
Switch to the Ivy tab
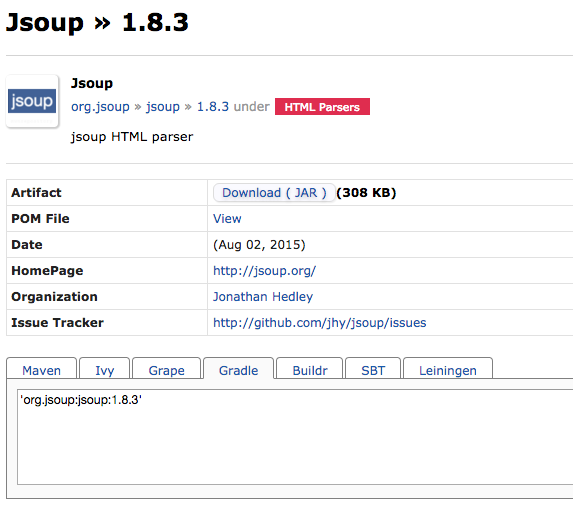click(x=105, y=369)
